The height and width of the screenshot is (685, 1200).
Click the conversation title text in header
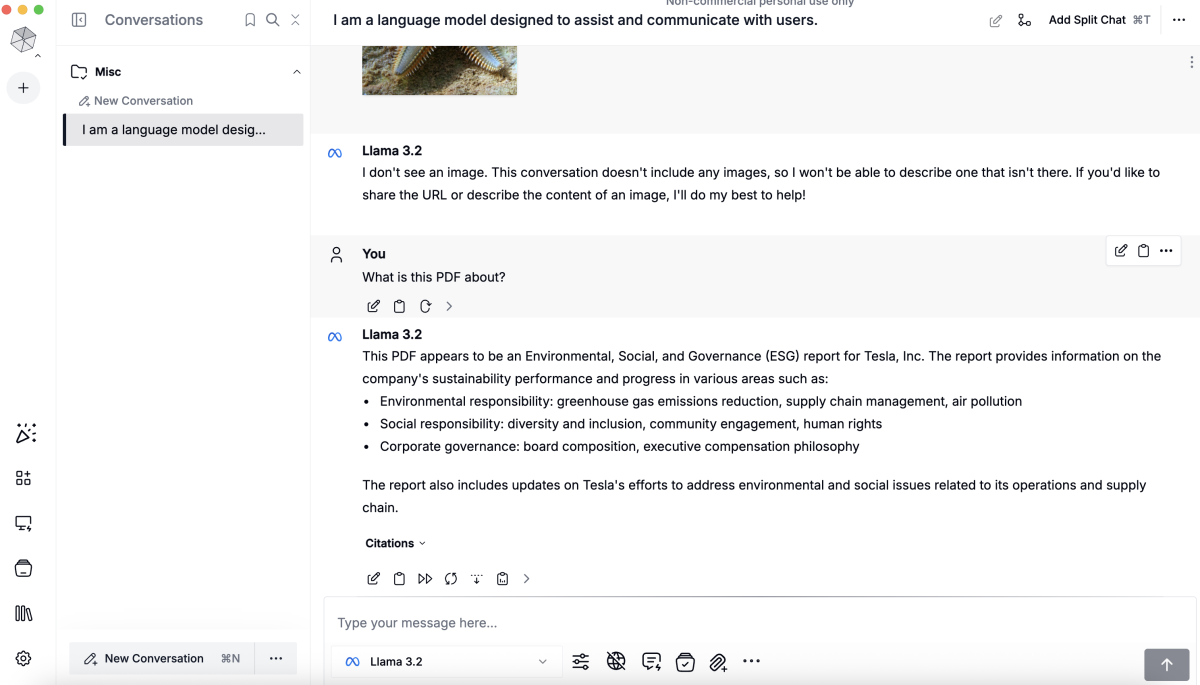click(x=575, y=20)
